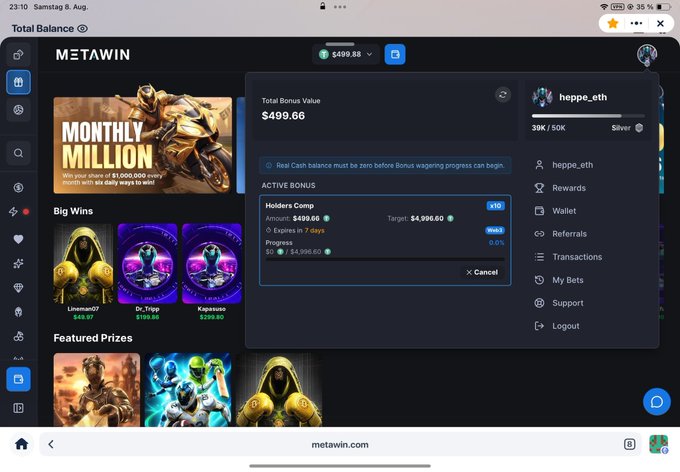The image size is (680, 472).
Task: Cancel the Holders Comp bonus
Action: tap(482, 272)
